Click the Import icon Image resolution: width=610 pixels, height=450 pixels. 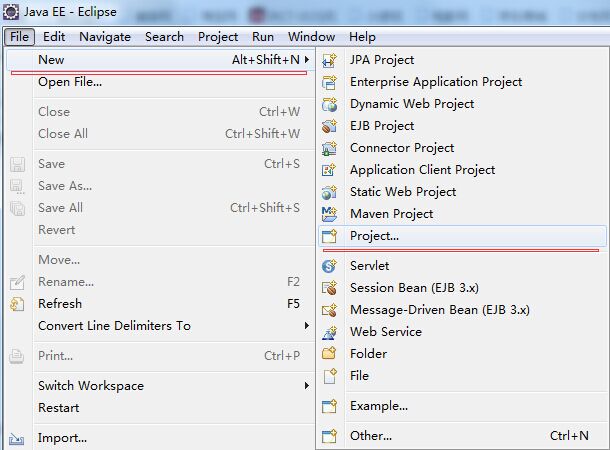pyautogui.click(x=17, y=439)
